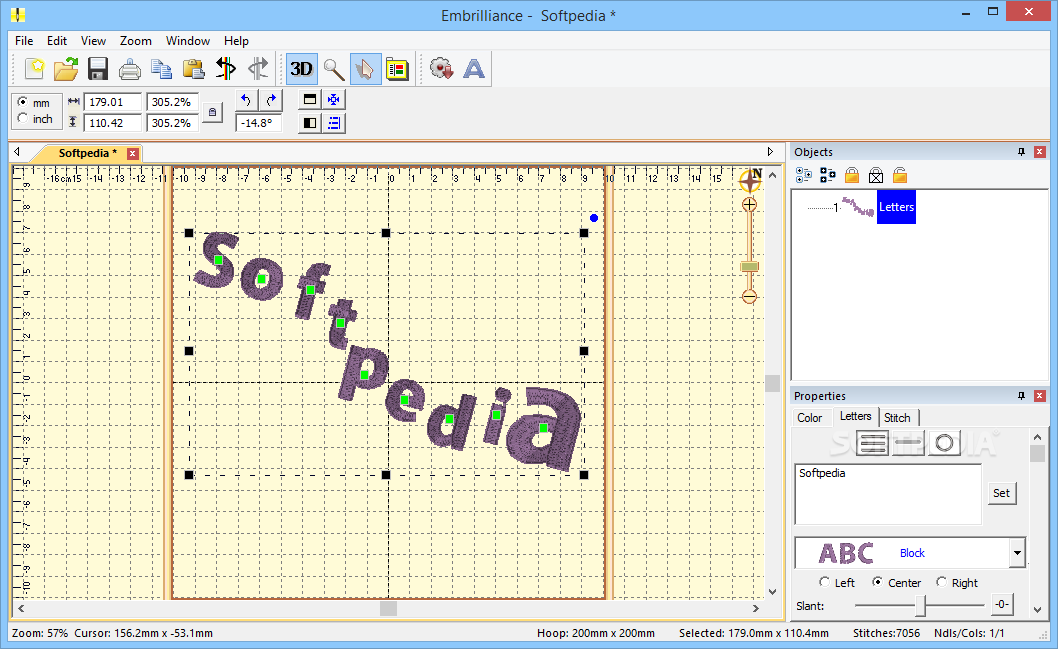This screenshot has width=1058, height=649.
Task: Click the blue align lines icon
Action: coord(333,123)
